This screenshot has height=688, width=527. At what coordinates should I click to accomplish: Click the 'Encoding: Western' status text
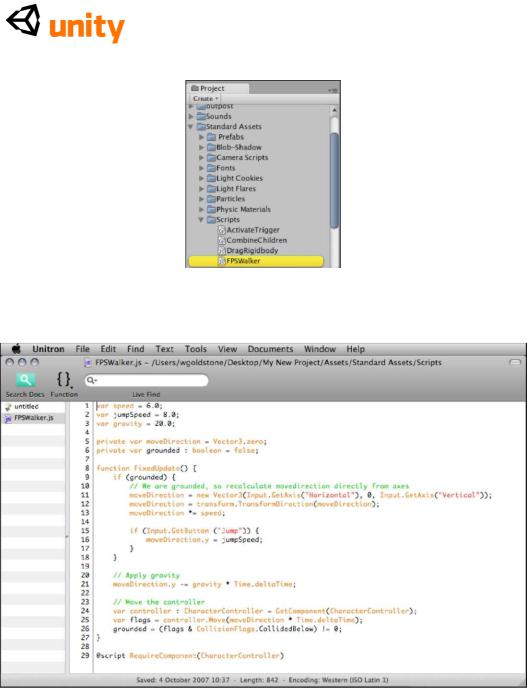[x=338, y=680]
